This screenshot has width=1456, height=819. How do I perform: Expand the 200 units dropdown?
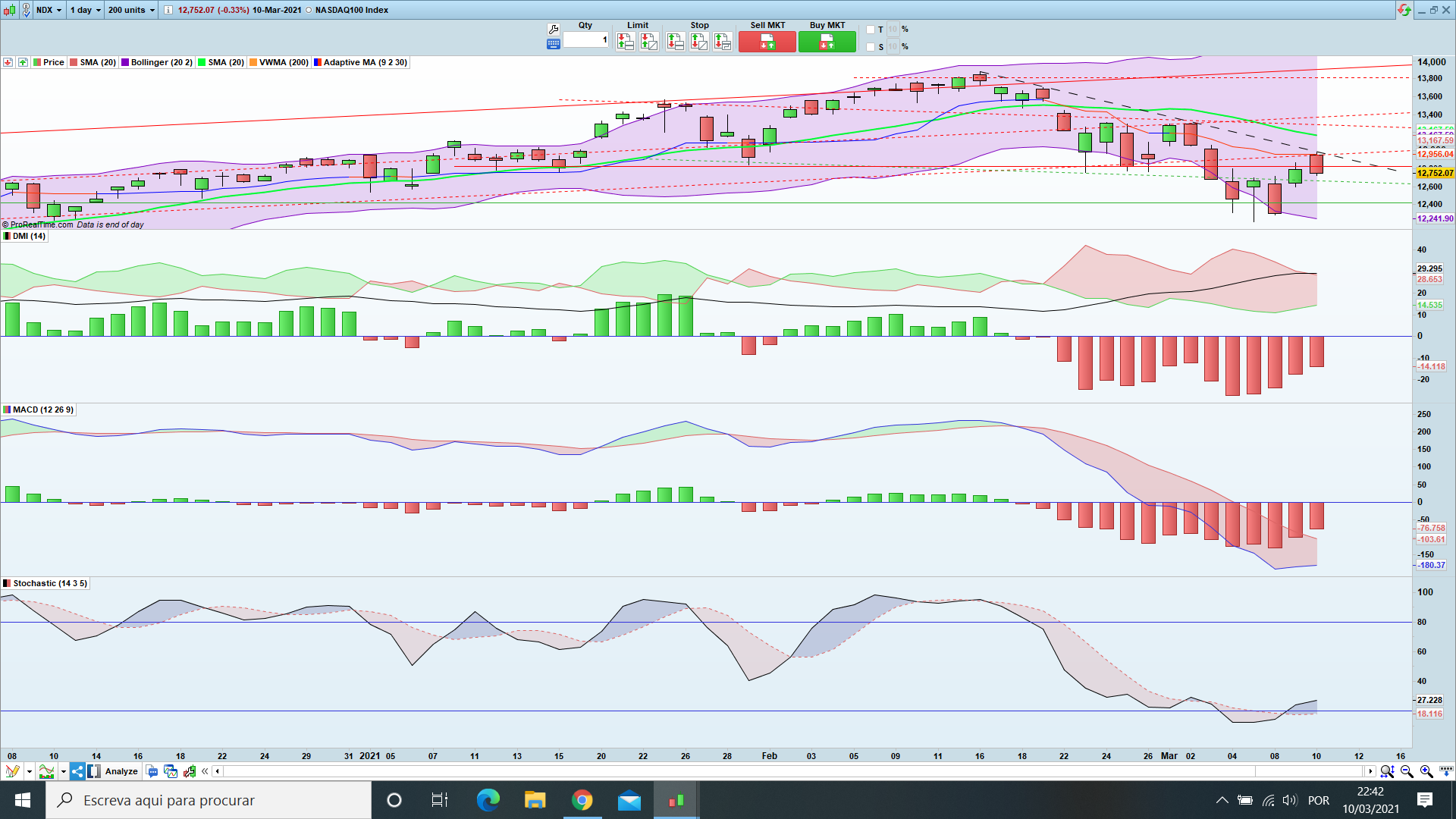(130, 10)
